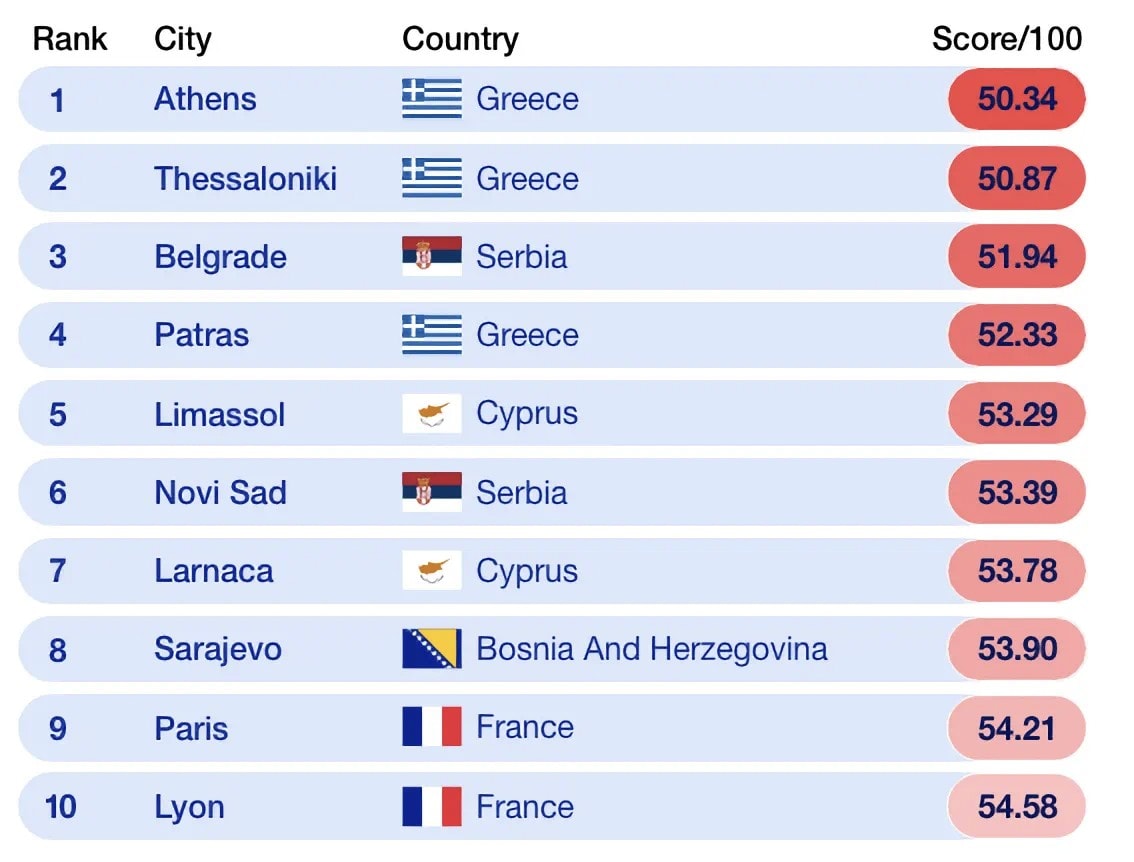1134x862 pixels.
Task: Click the Bosnia and Herzegovina flag
Action: [x=432, y=649]
